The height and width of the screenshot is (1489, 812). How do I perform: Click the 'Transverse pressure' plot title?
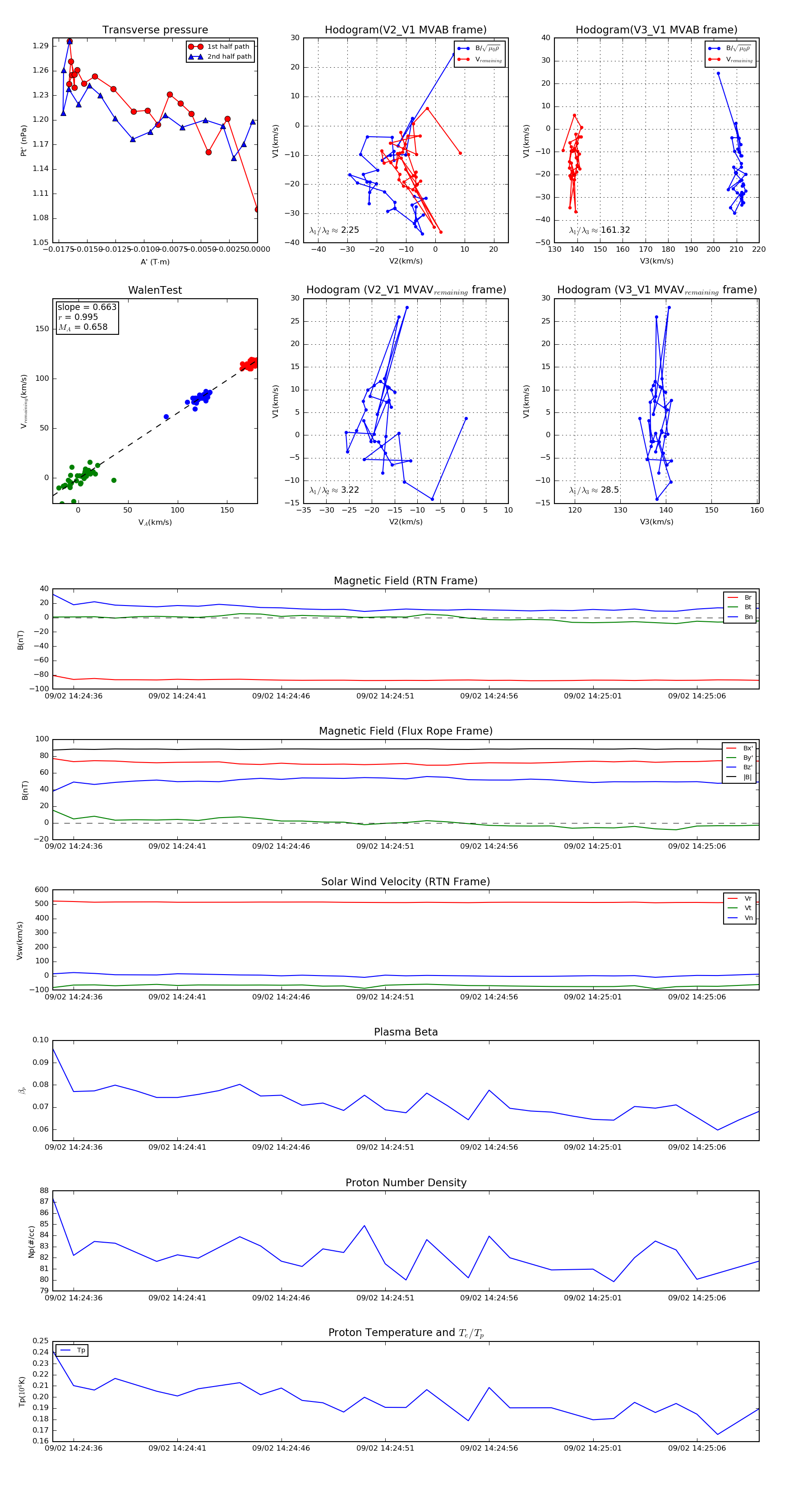coord(155,29)
